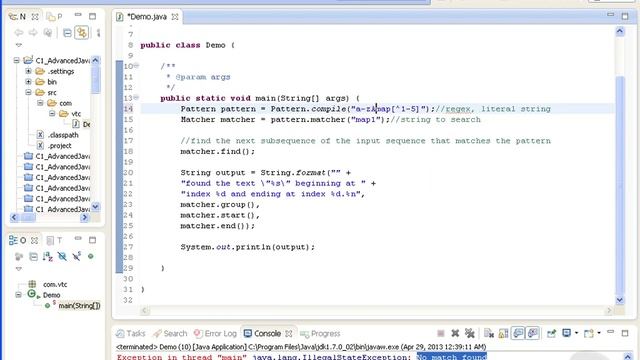Open the Open Console dropdown arrow
The height and width of the screenshot is (360, 640).
click(599, 333)
